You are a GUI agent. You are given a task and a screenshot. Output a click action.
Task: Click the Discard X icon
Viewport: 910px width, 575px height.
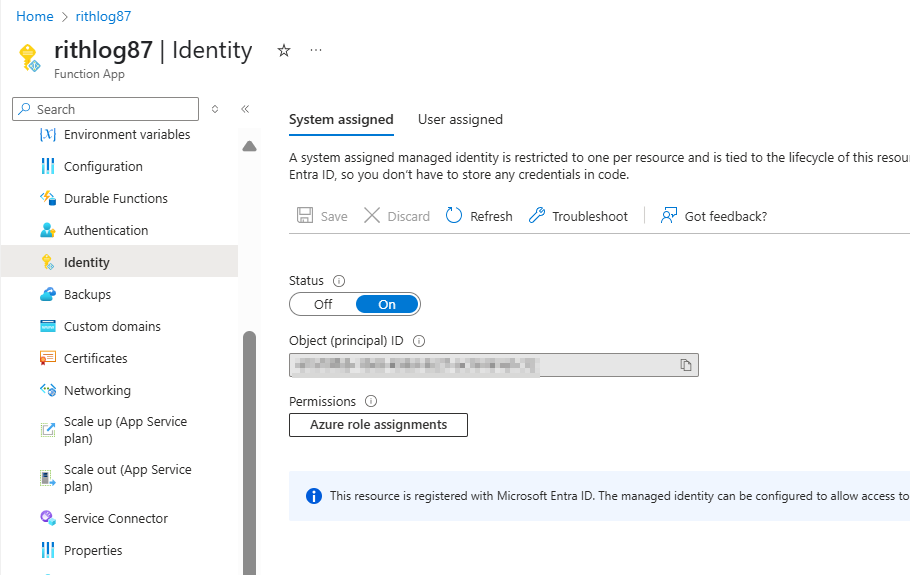(x=372, y=216)
